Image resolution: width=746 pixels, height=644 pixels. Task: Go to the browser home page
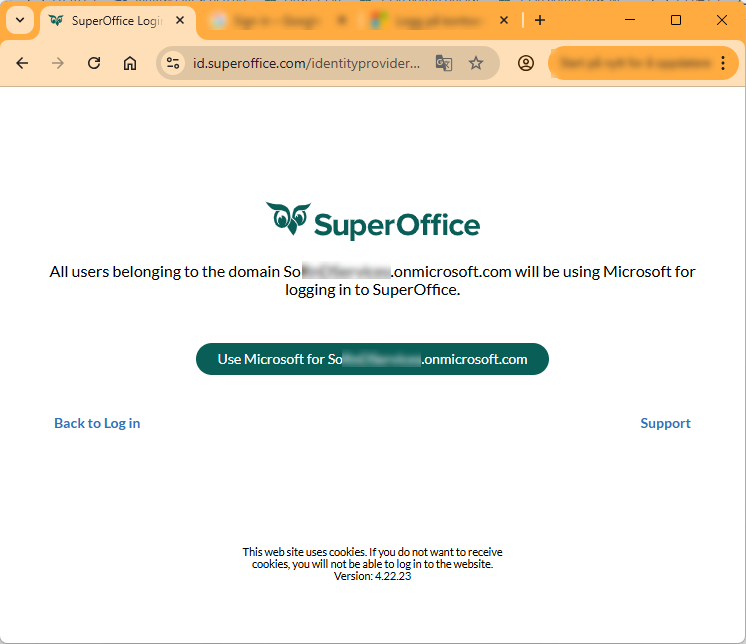(x=130, y=63)
